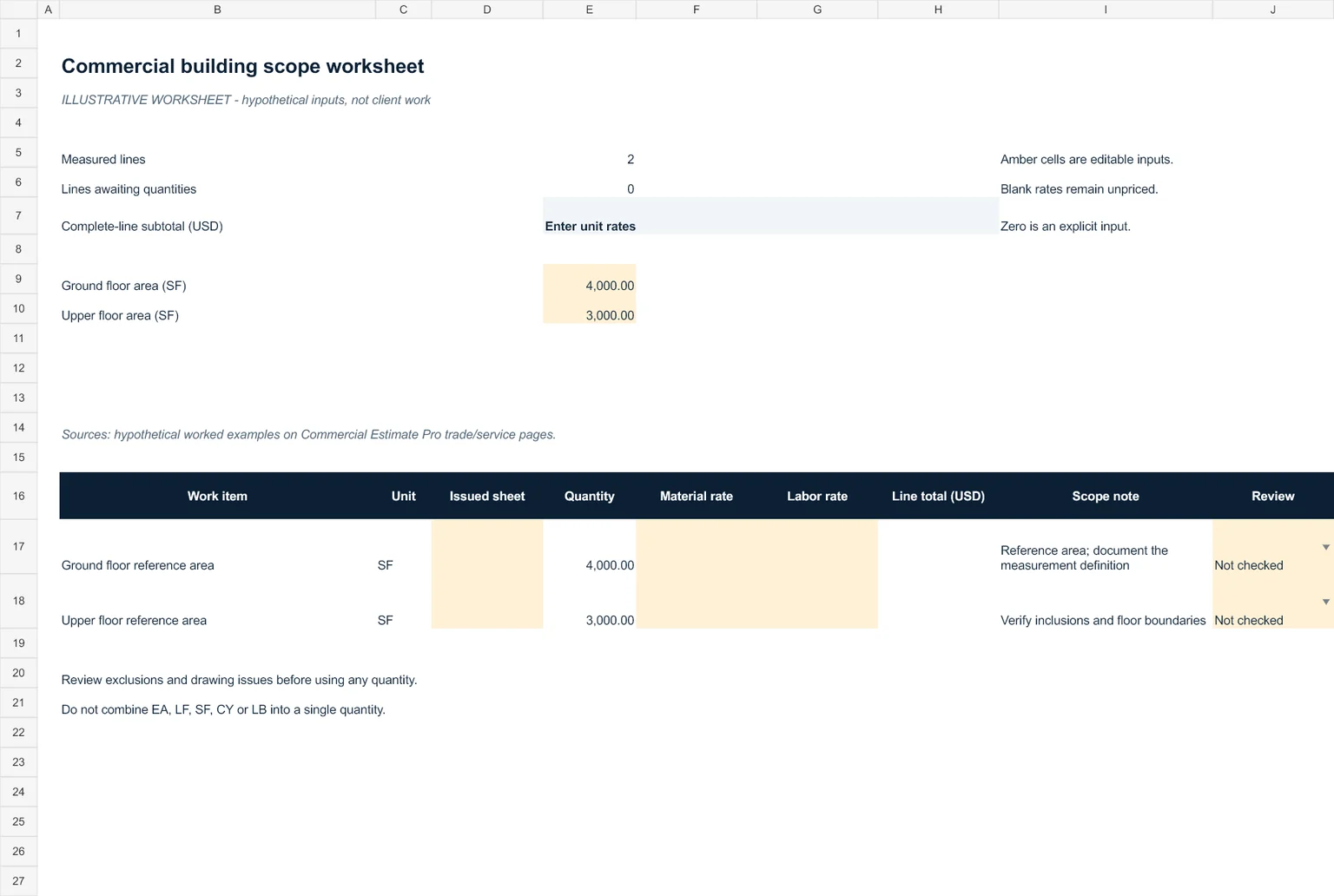
Task: Select column H header
Action: pos(938,10)
